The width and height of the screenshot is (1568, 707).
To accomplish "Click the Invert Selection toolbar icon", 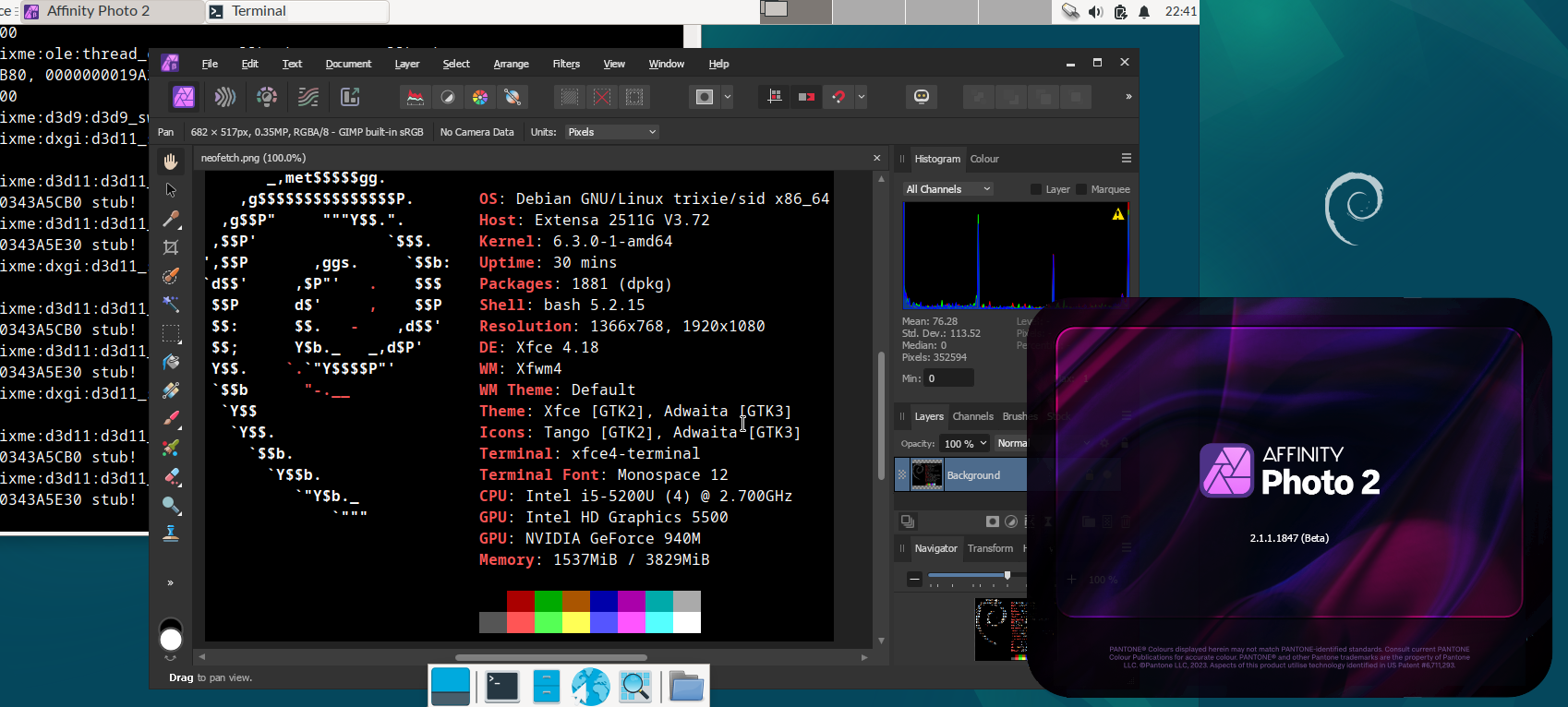I will tap(634, 97).
